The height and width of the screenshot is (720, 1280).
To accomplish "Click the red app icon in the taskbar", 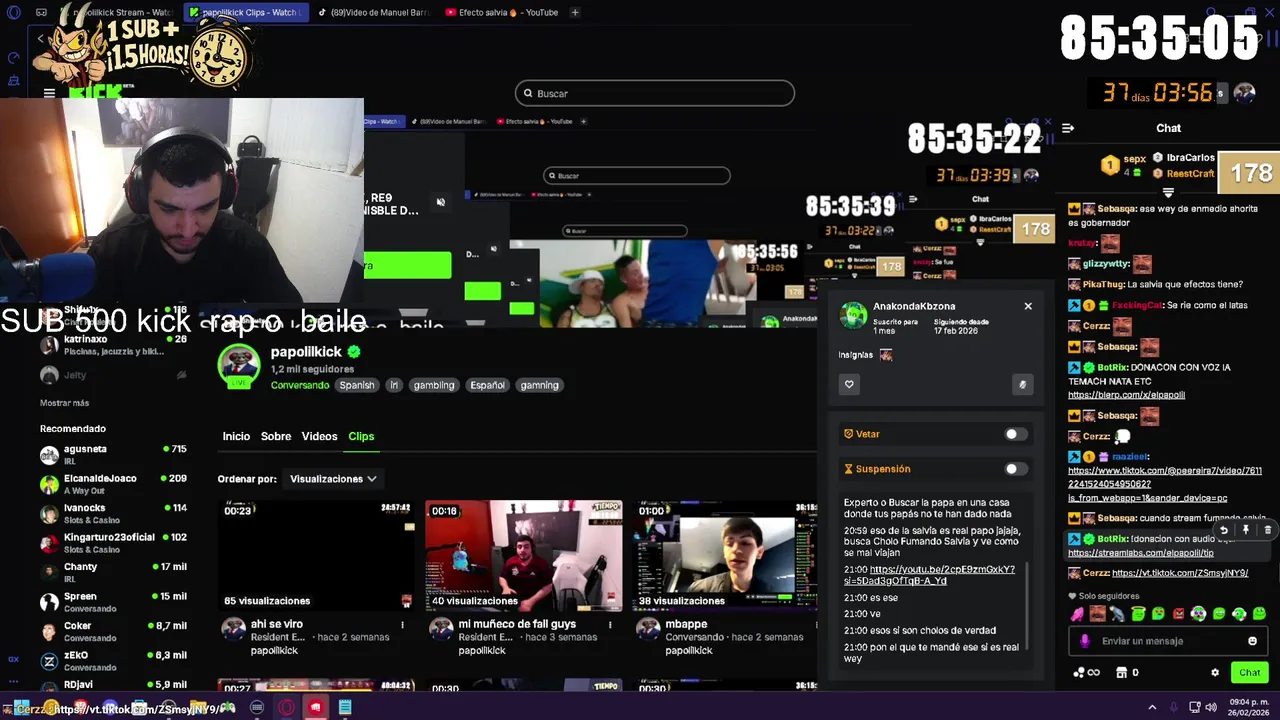I will pos(316,708).
